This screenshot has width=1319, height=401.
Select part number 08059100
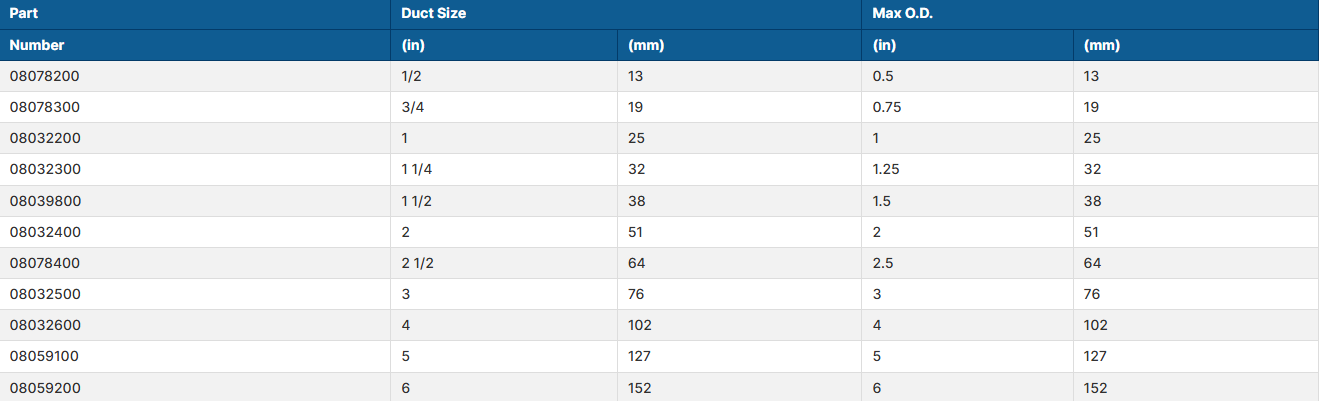(x=45, y=356)
